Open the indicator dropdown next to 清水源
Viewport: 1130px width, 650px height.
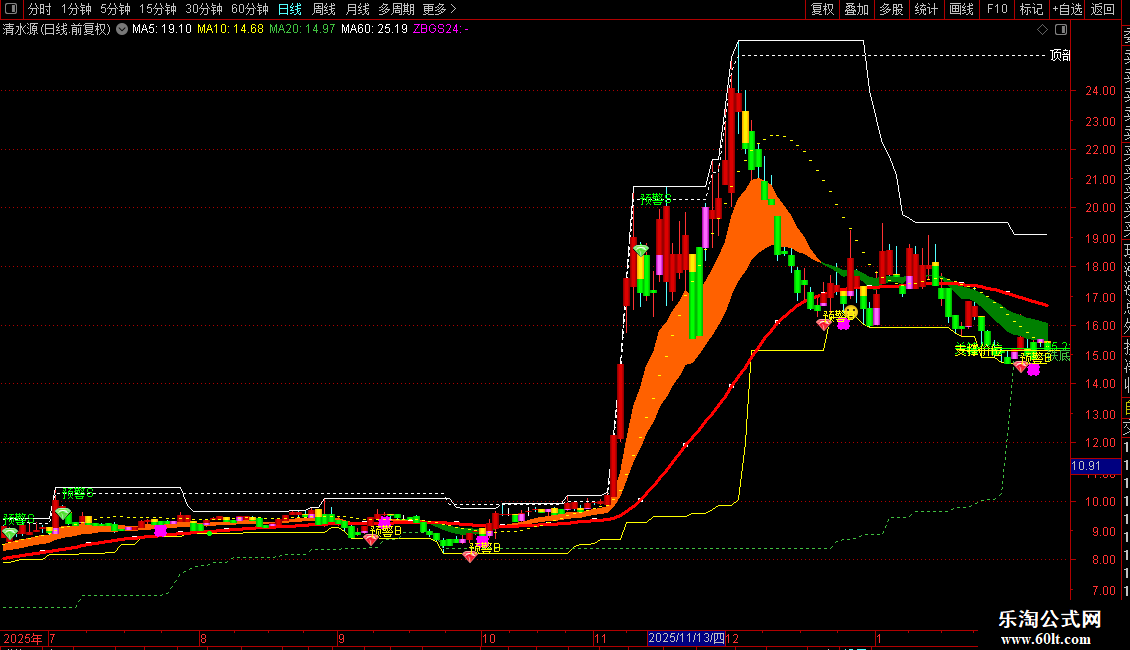(122, 29)
